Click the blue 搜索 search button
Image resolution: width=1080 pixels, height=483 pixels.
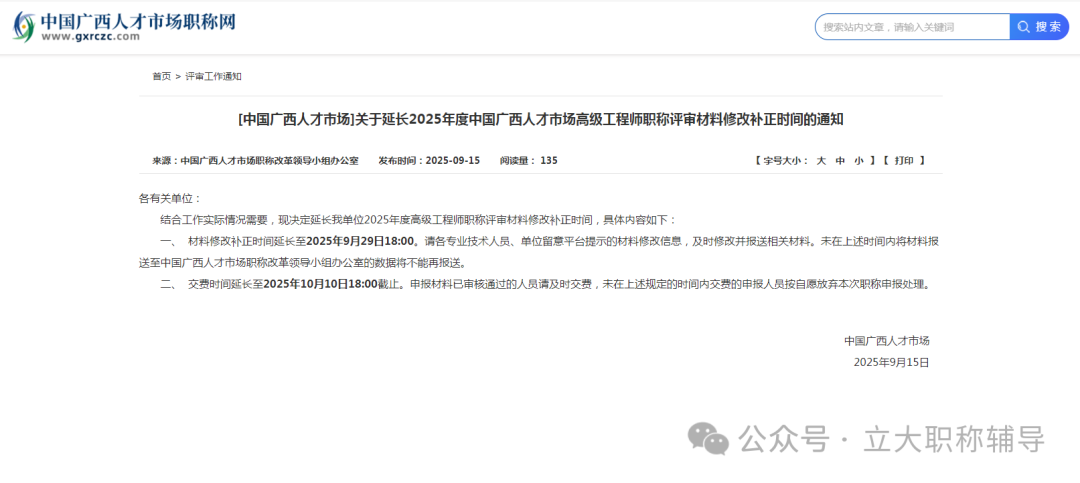point(1039,27)
